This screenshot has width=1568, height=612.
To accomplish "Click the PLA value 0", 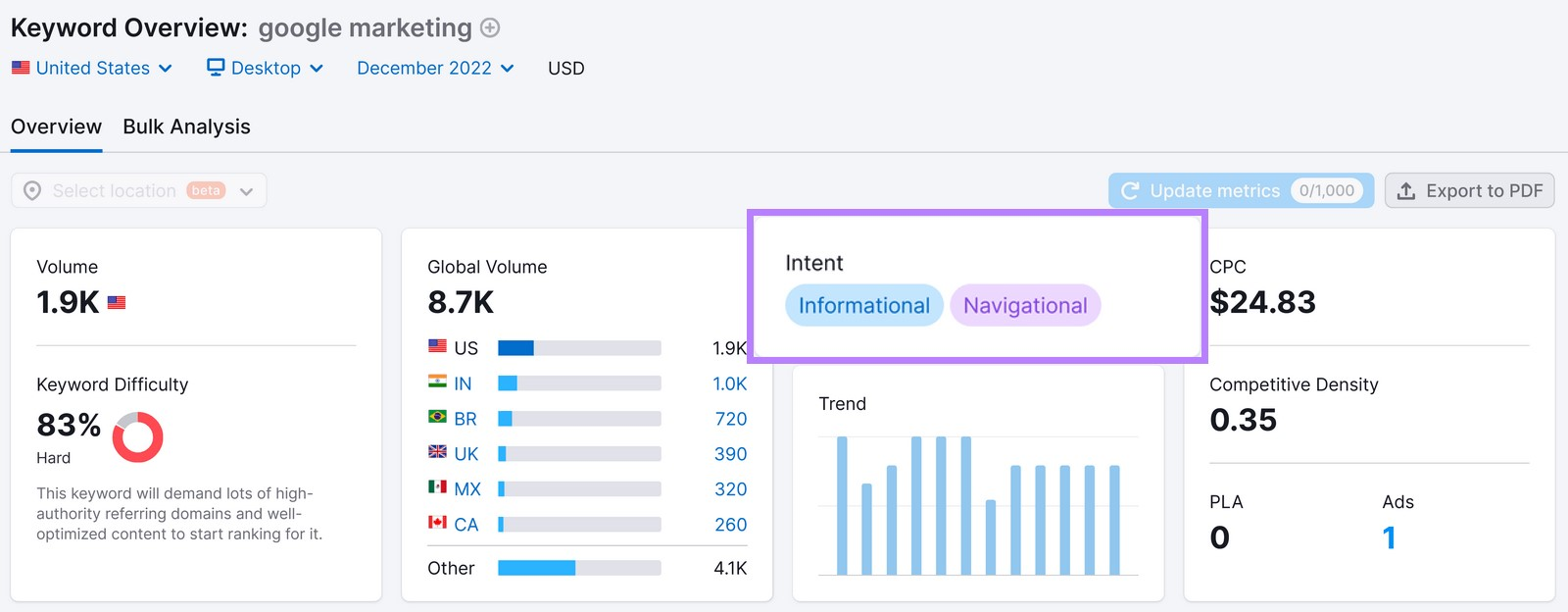I will (1220, 537).
